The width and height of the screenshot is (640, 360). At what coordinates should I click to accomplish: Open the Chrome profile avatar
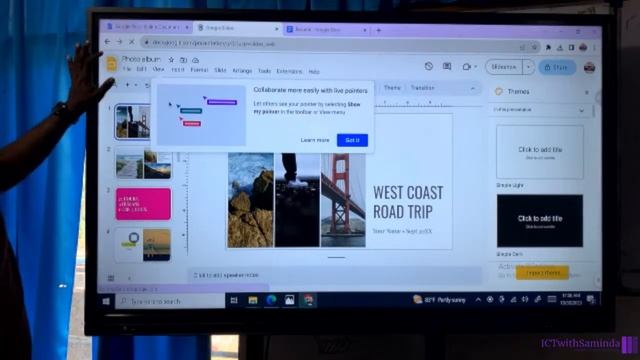coord(583,48)
